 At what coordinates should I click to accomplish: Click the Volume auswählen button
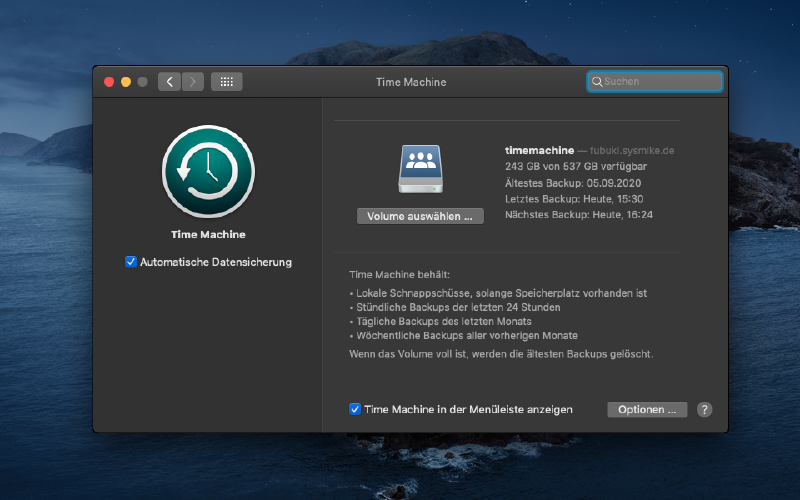click(x=420, y=216)
